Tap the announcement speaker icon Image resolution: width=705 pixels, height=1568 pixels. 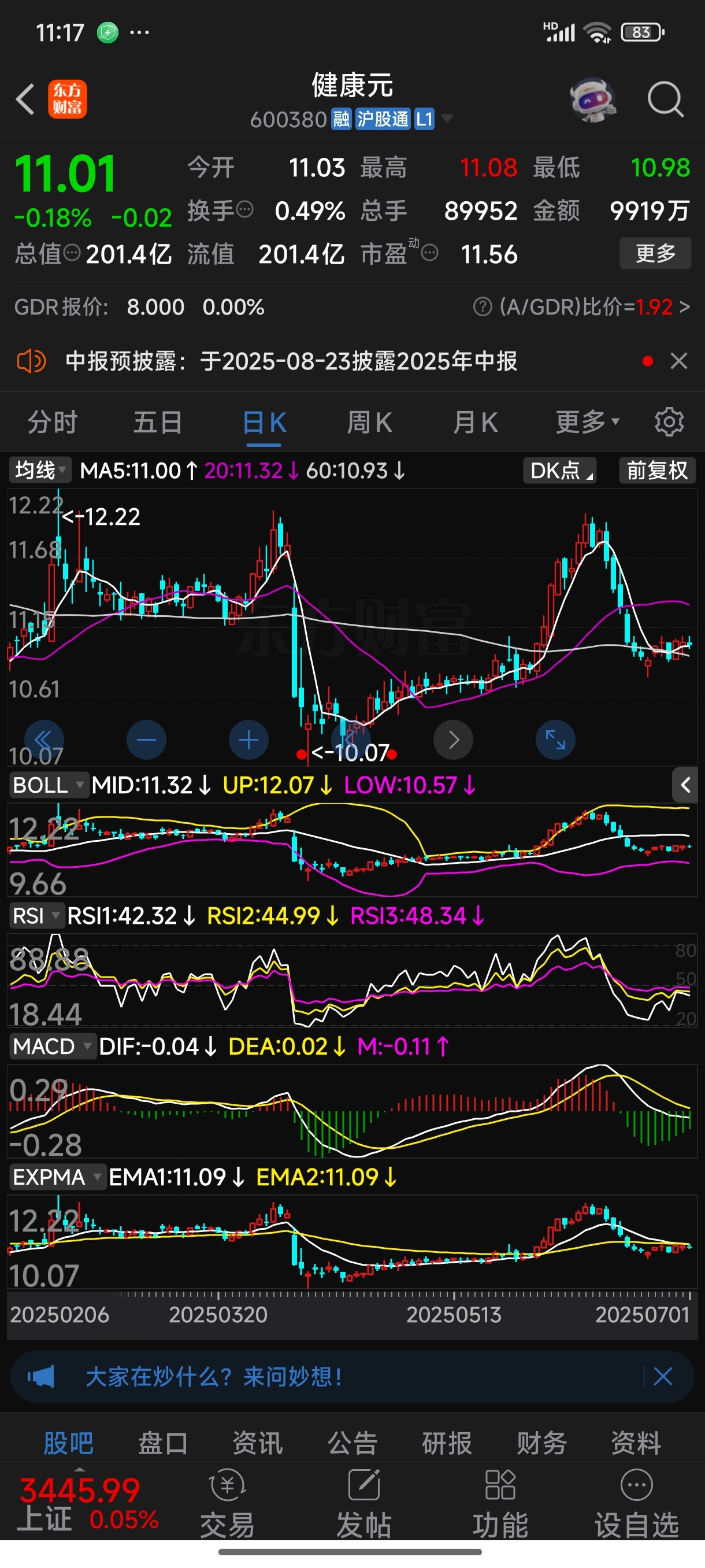click(x=31, y=361)
